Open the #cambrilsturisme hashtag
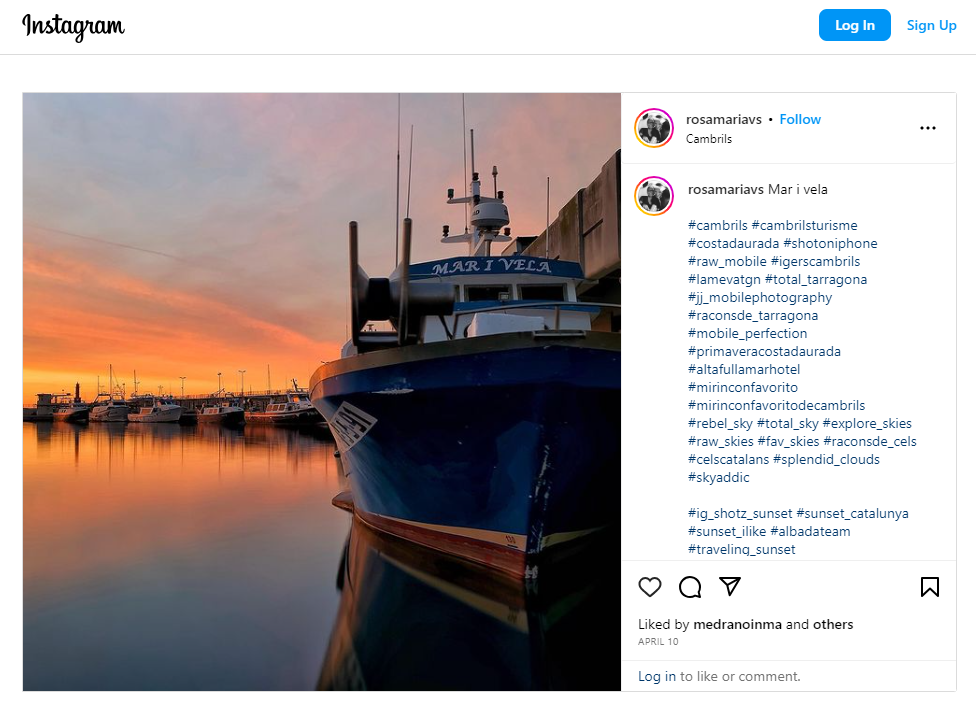 [804, 226]
